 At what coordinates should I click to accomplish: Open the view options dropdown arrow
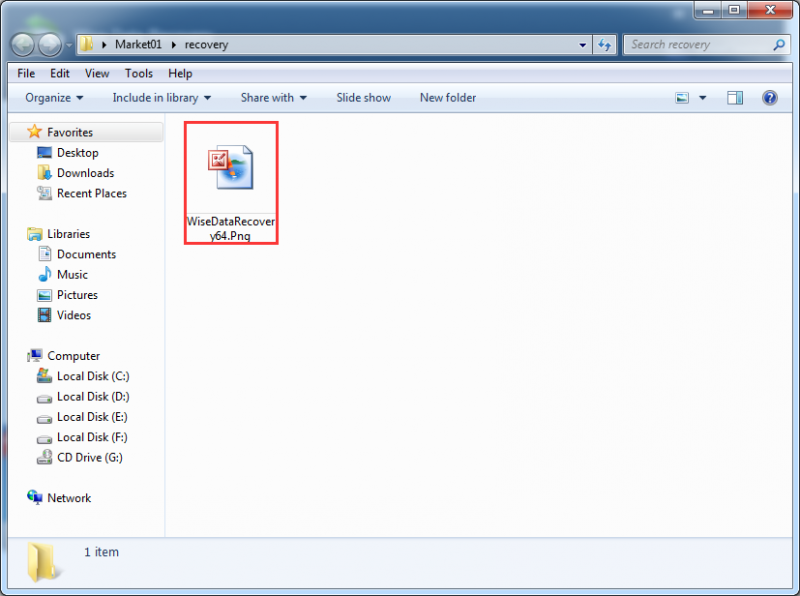[x=703, y=97]
